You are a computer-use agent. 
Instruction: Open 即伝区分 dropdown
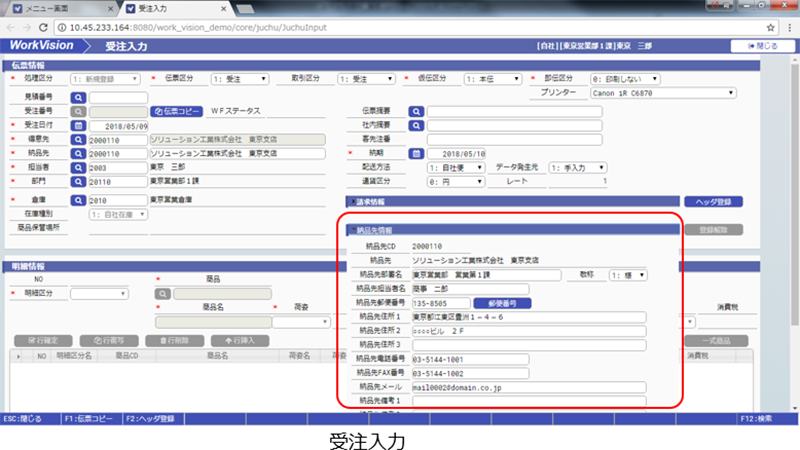click(625, 79)
